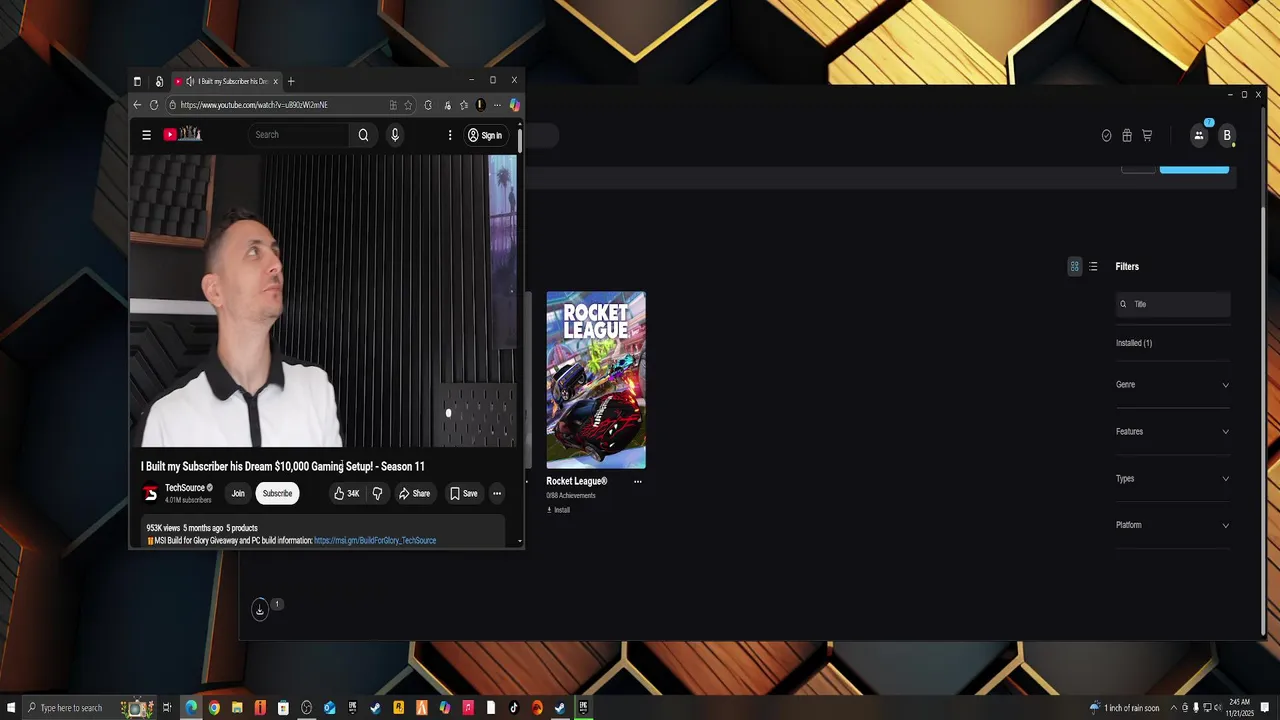
Task: Click the blue button in Epic launcher
Action: click(x=1194, y=170)
